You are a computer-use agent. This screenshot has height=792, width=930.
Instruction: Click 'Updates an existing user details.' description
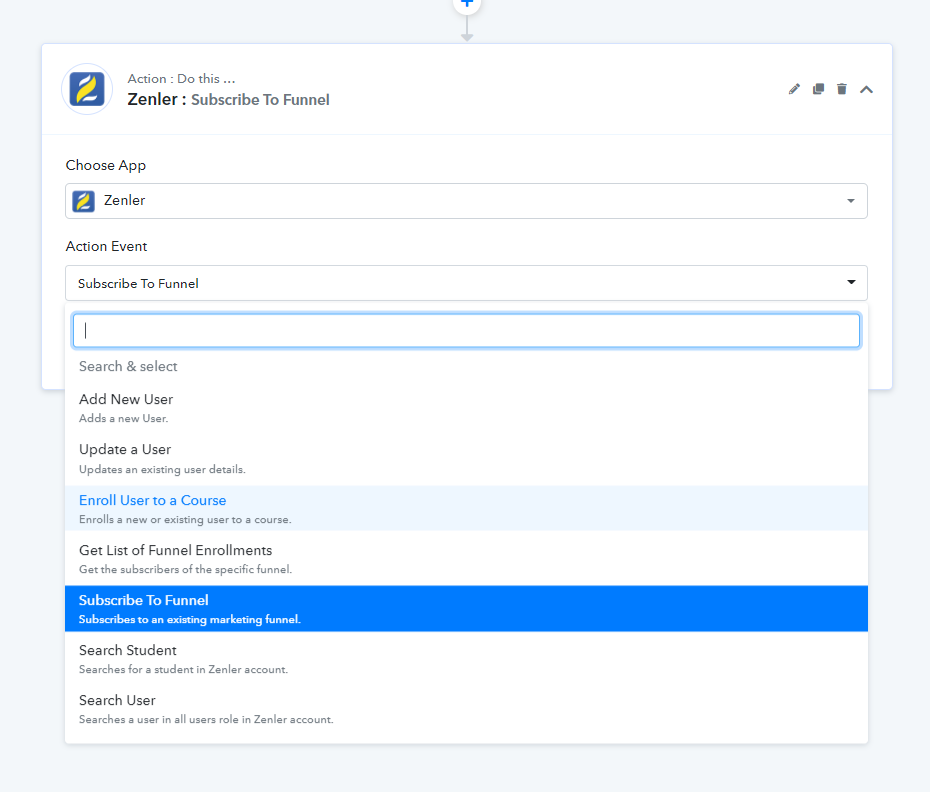162,469
